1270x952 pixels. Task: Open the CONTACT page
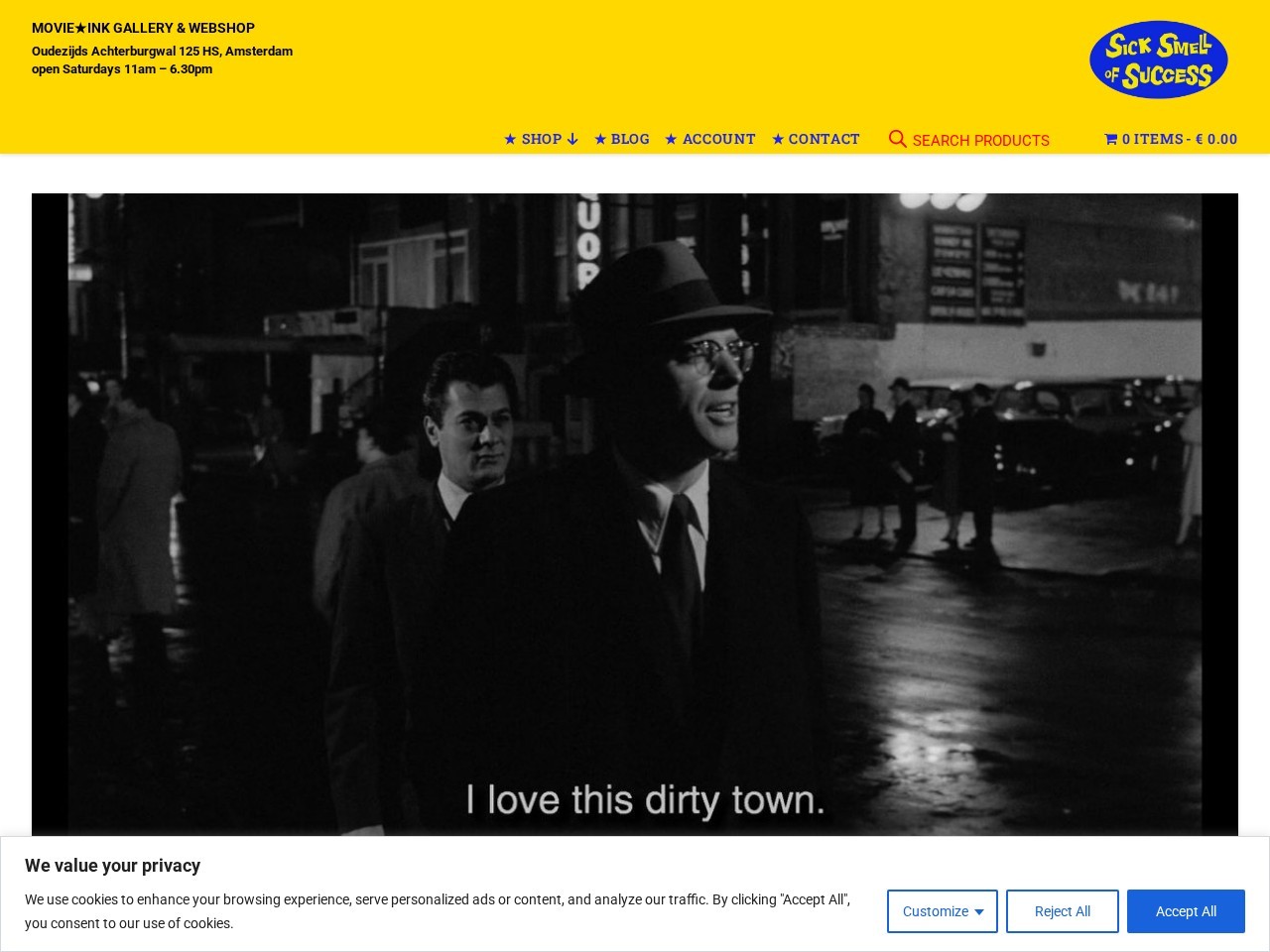[824, 139]
